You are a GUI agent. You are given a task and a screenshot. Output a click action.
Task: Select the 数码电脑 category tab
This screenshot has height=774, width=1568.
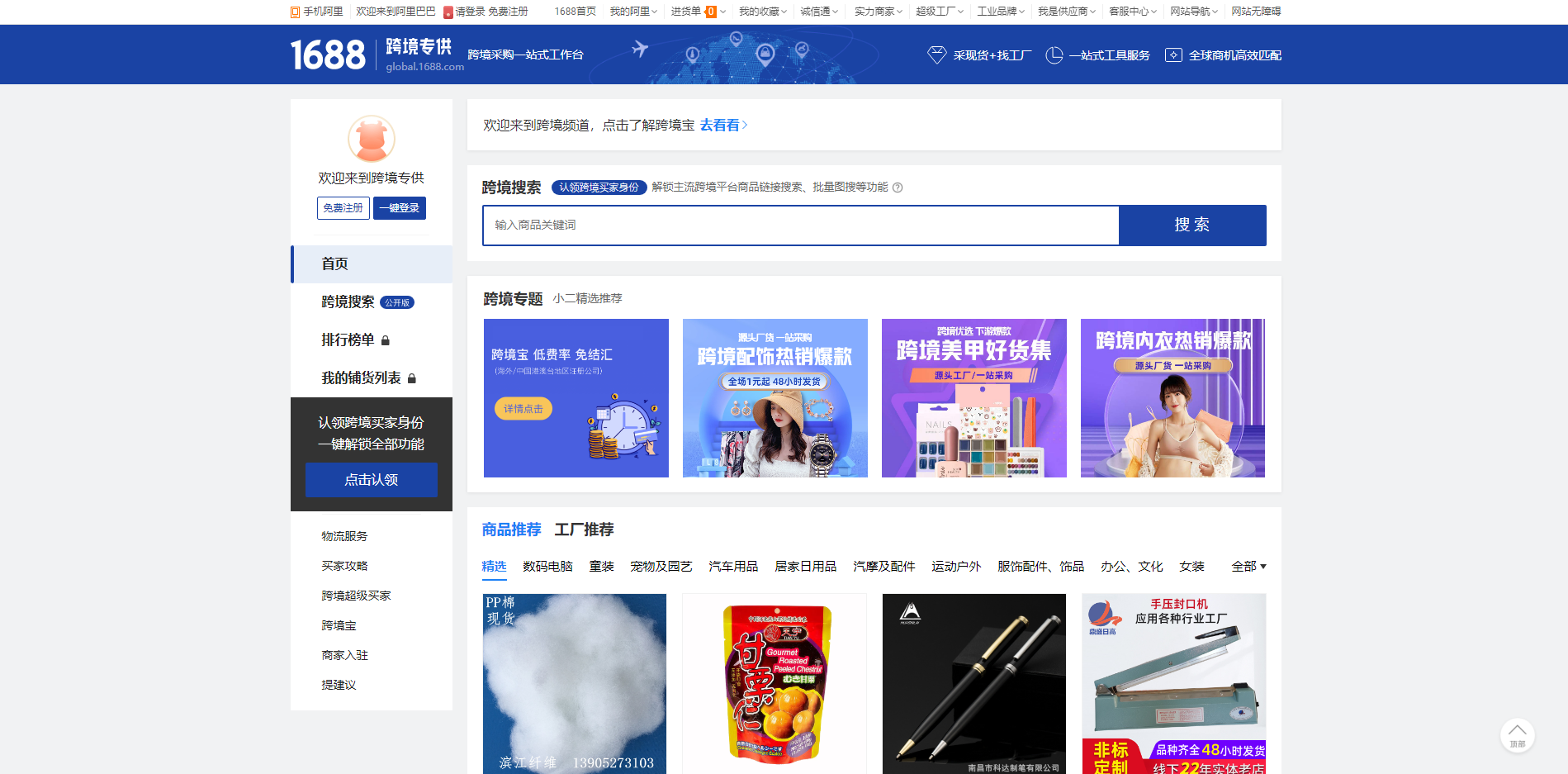tap(547, 567)
